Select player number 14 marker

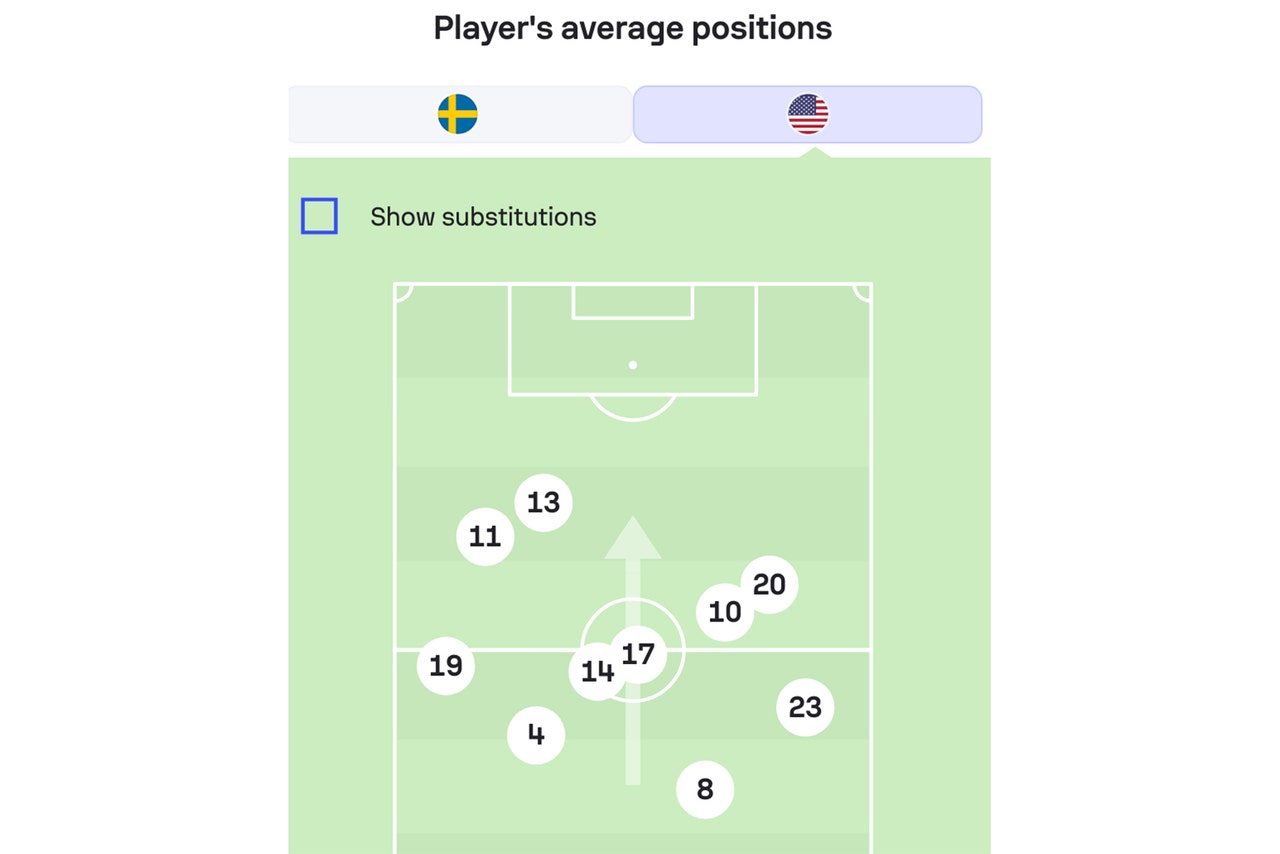(x=597, y=672)
